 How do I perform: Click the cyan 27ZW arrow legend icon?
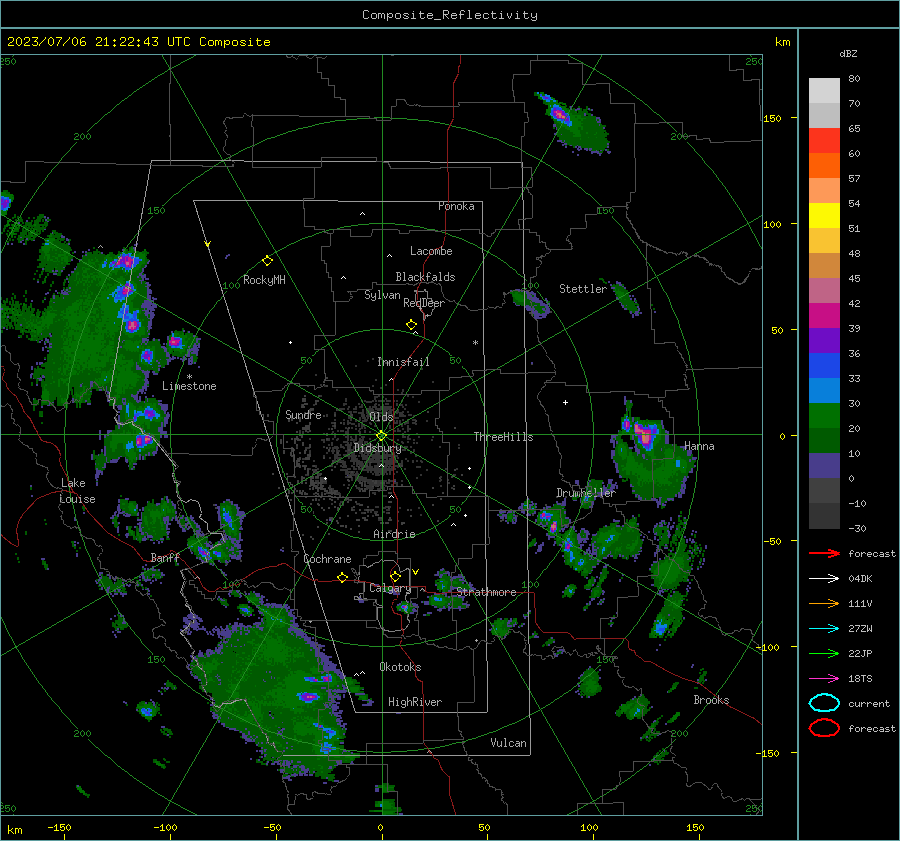tap(824, 629)
